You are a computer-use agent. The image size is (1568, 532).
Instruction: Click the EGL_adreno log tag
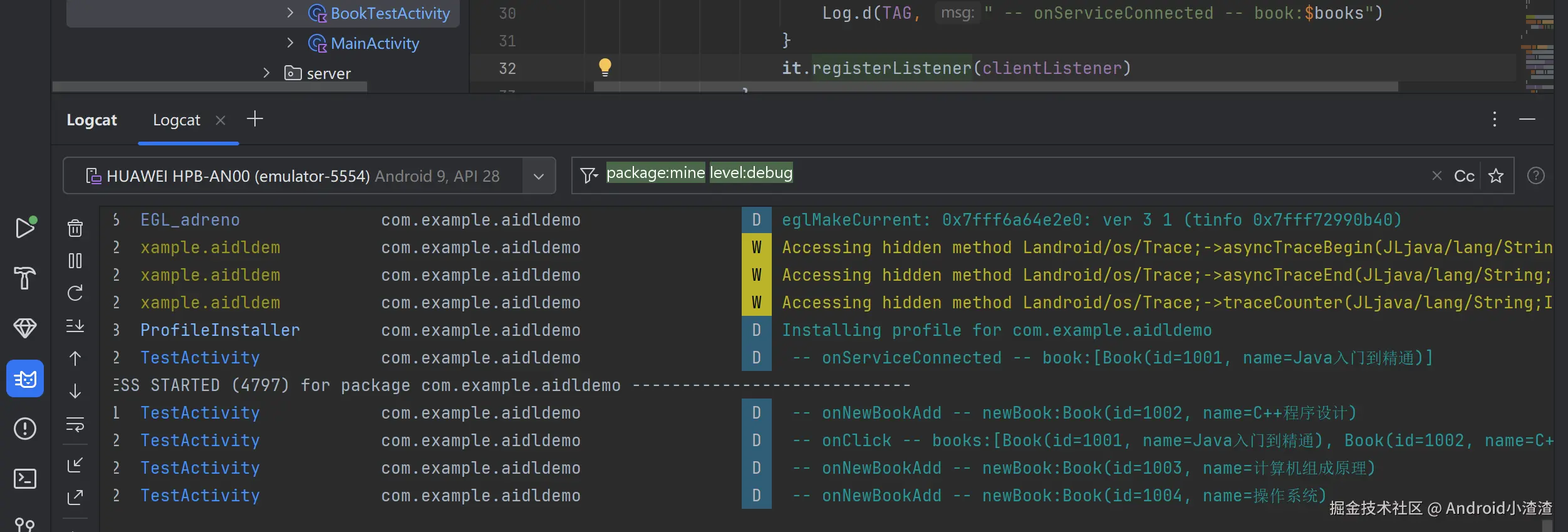click(x=190, y=220)
